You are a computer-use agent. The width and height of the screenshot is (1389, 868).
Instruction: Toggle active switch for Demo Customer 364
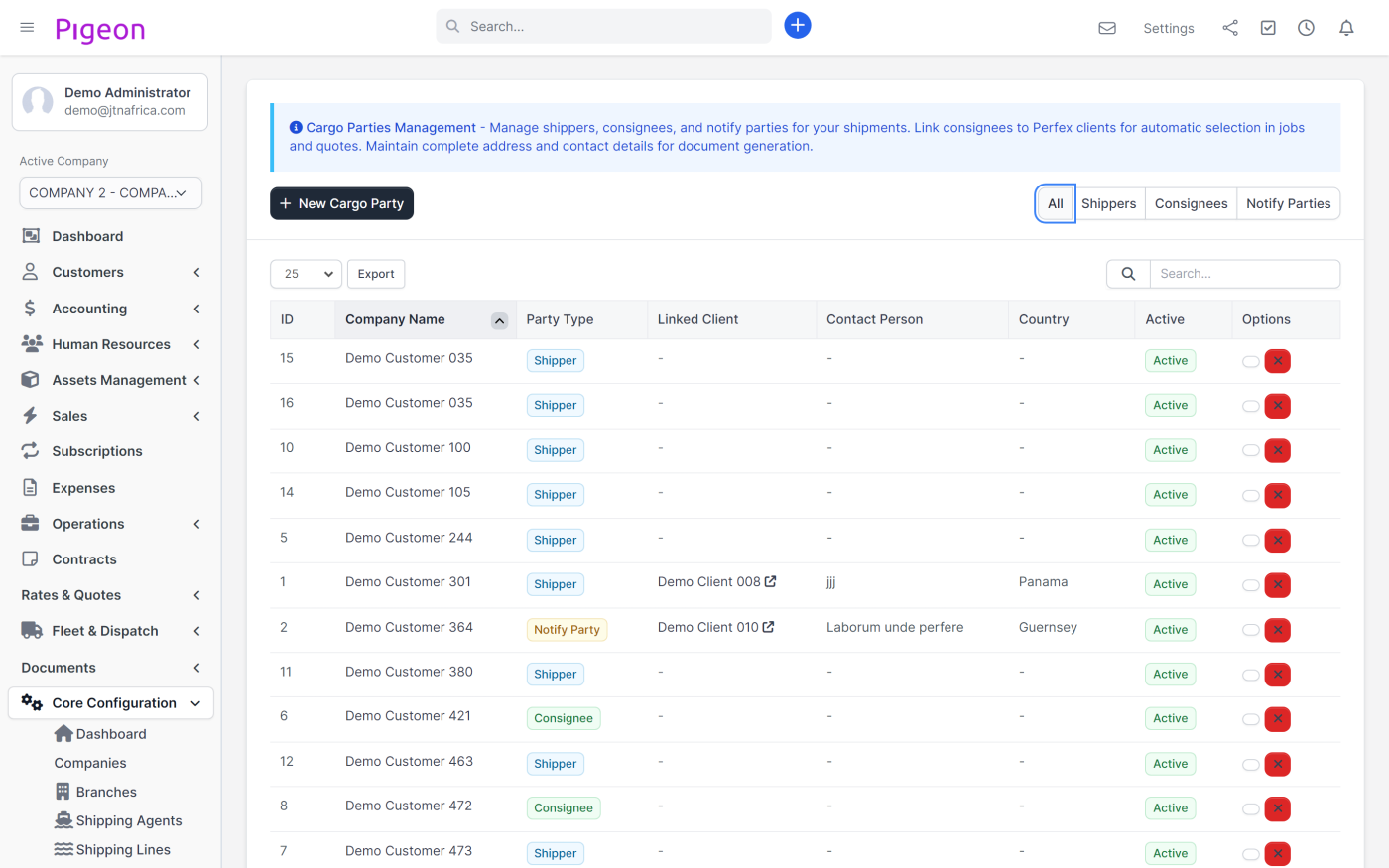[x=1251, y=630]
